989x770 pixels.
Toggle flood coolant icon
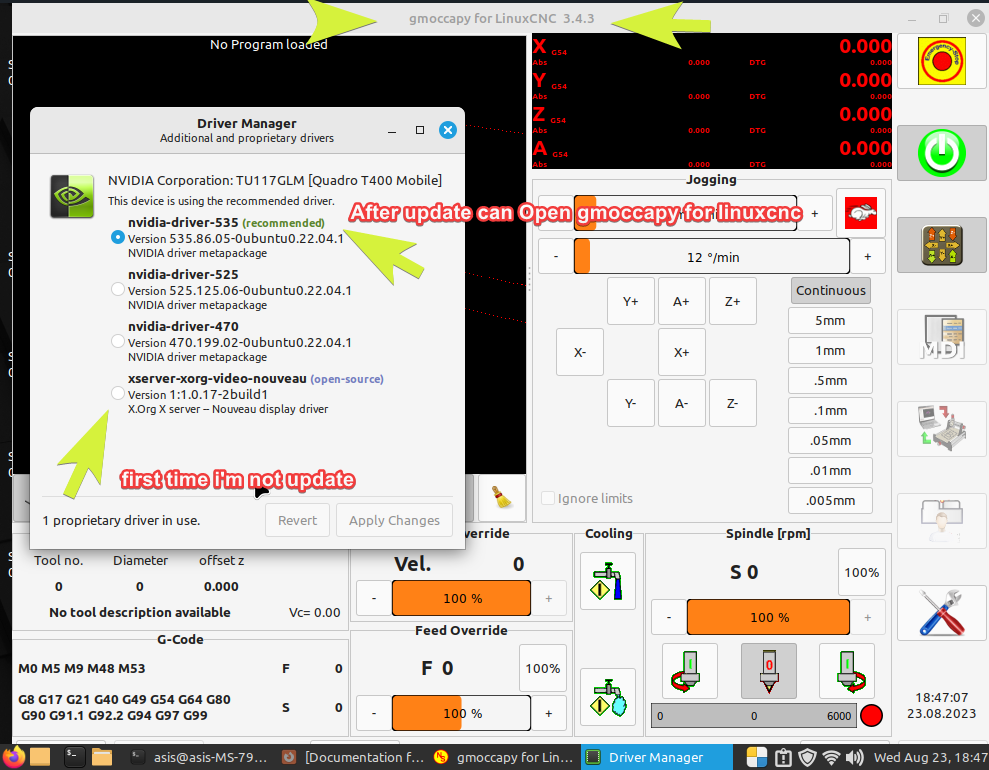tap(607, 581)
